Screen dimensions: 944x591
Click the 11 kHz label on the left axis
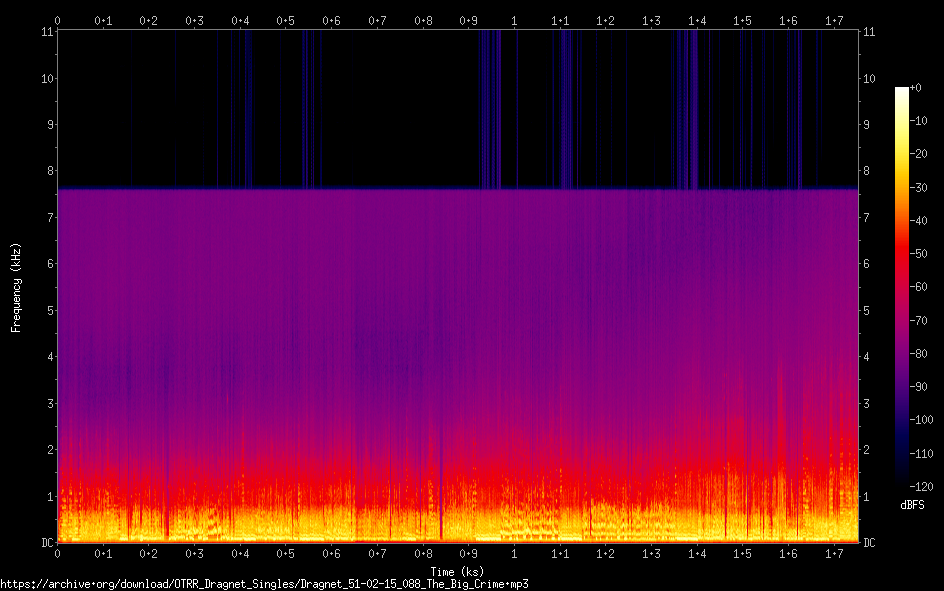(45, 32)
